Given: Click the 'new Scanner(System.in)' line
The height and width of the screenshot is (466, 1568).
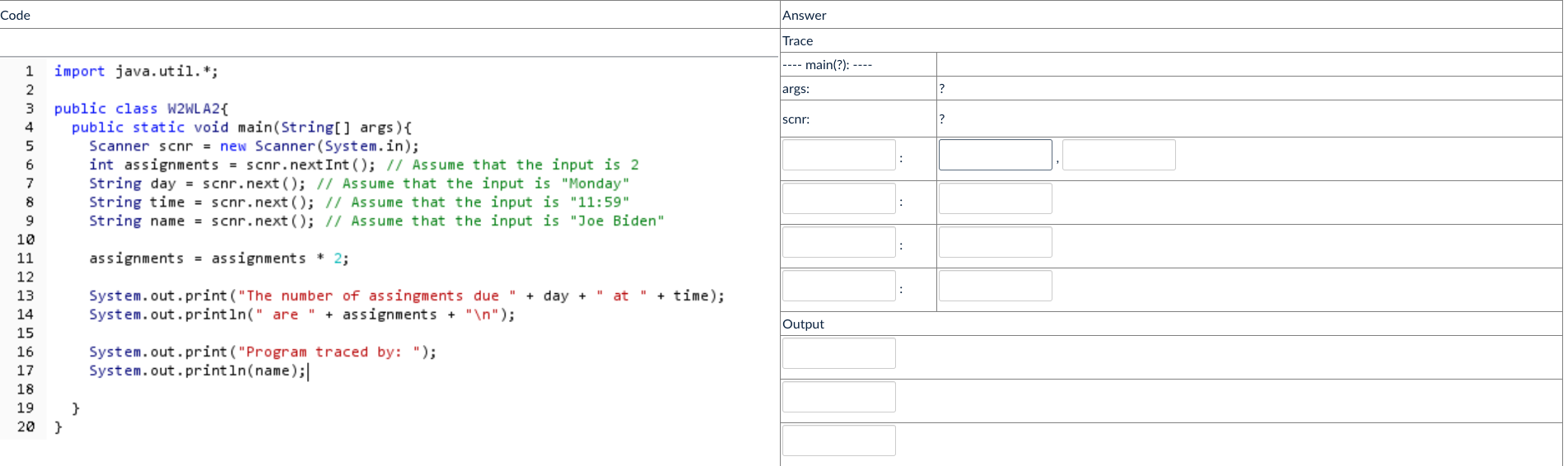Looking at the screenshot, I should click(254, 146).
